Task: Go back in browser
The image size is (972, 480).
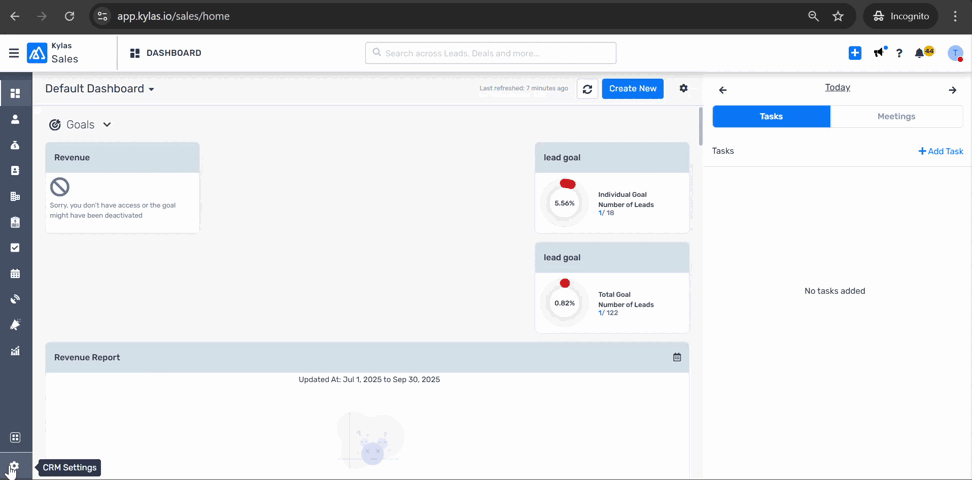Action: tap(14, 16)
